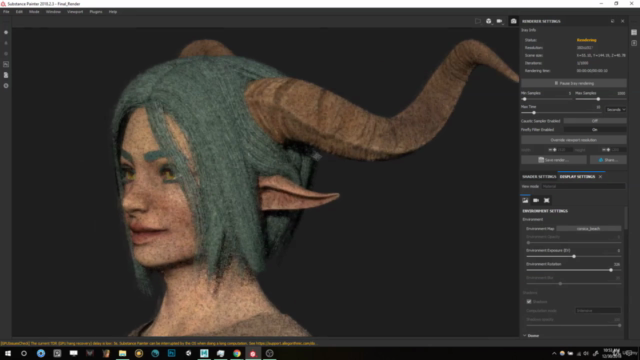
Task: Click the cube display icon in the top toolbar
Action: coord(489,21)
